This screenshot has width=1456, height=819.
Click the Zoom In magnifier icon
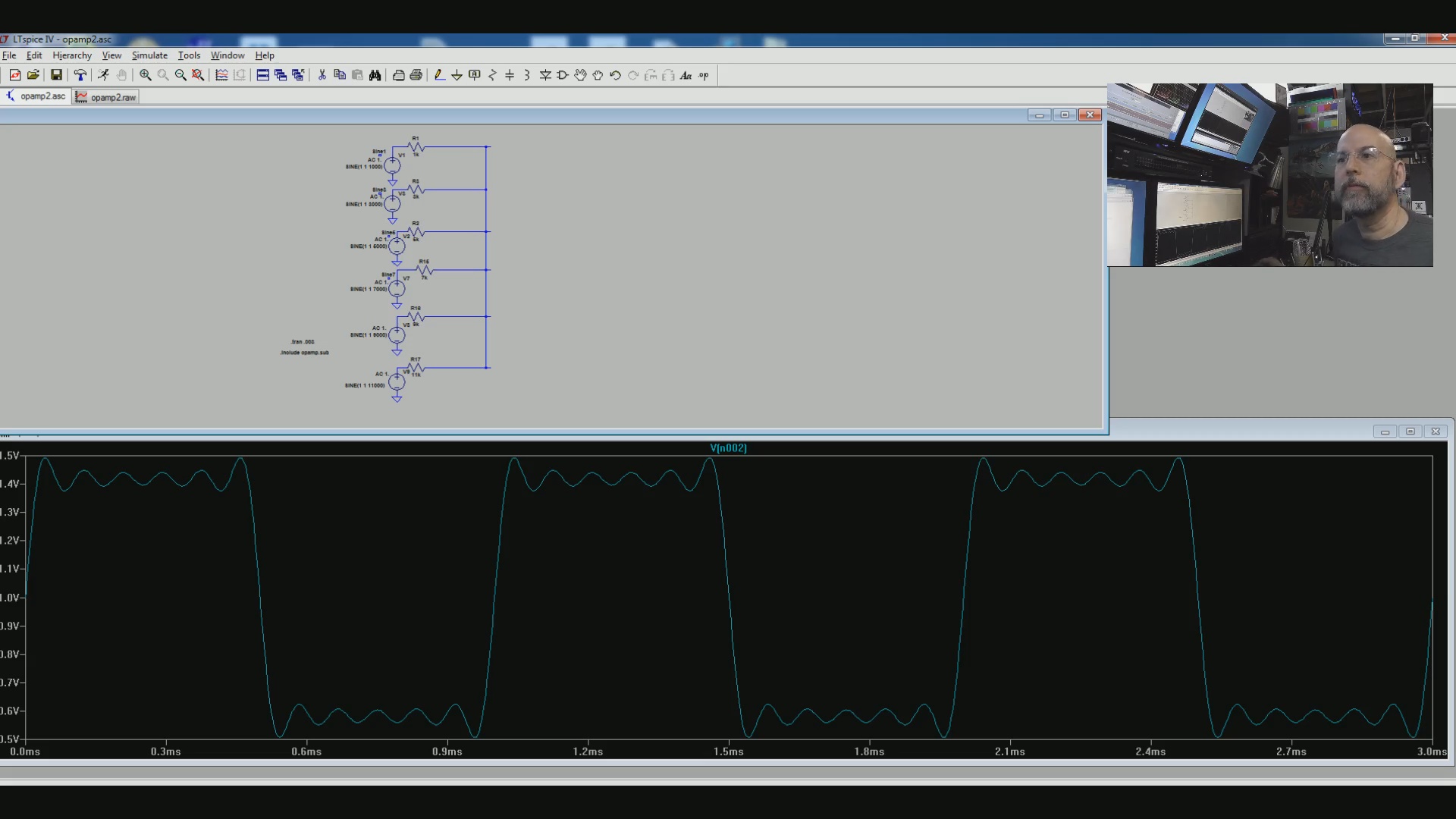(x=145, y=75)
